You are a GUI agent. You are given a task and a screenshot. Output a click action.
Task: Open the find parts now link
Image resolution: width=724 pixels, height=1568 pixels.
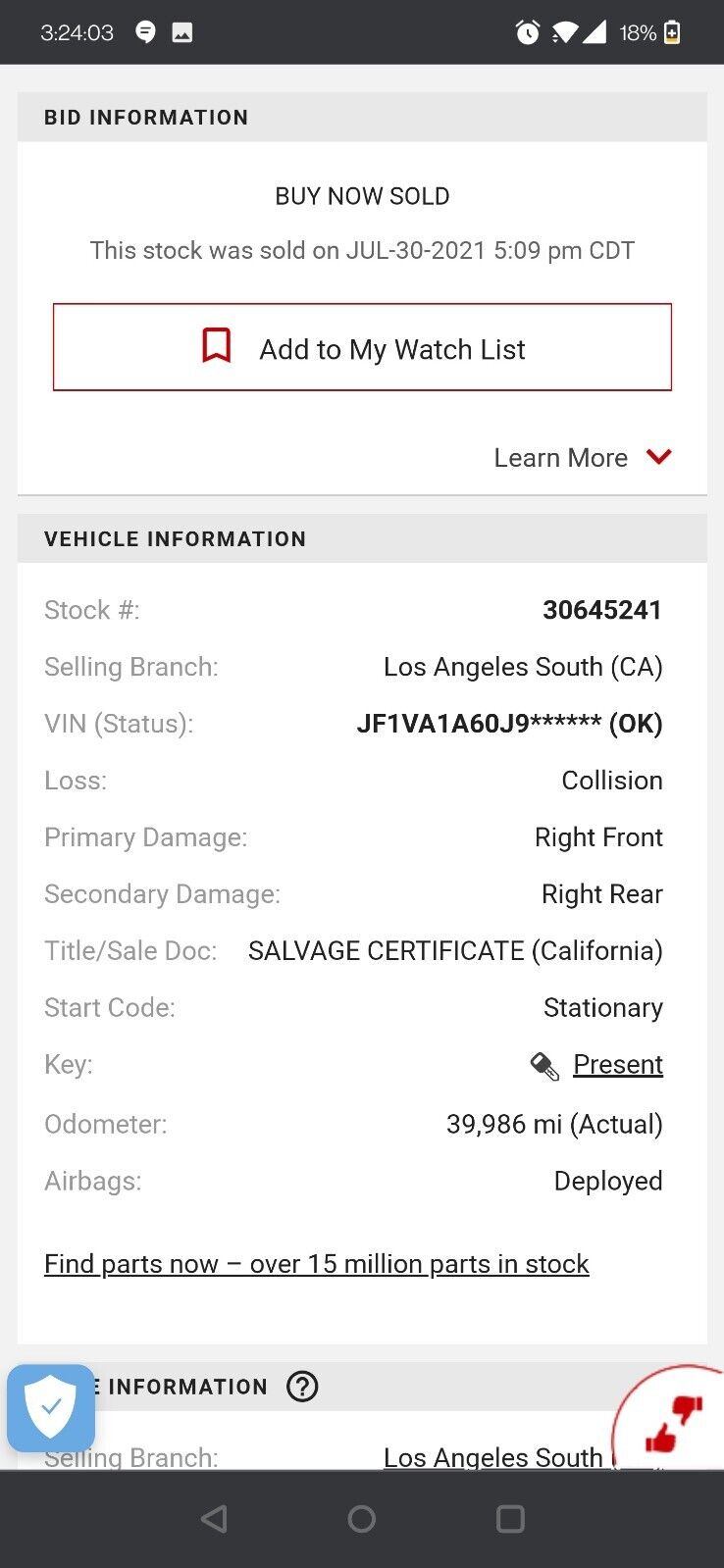[316, 1263]
